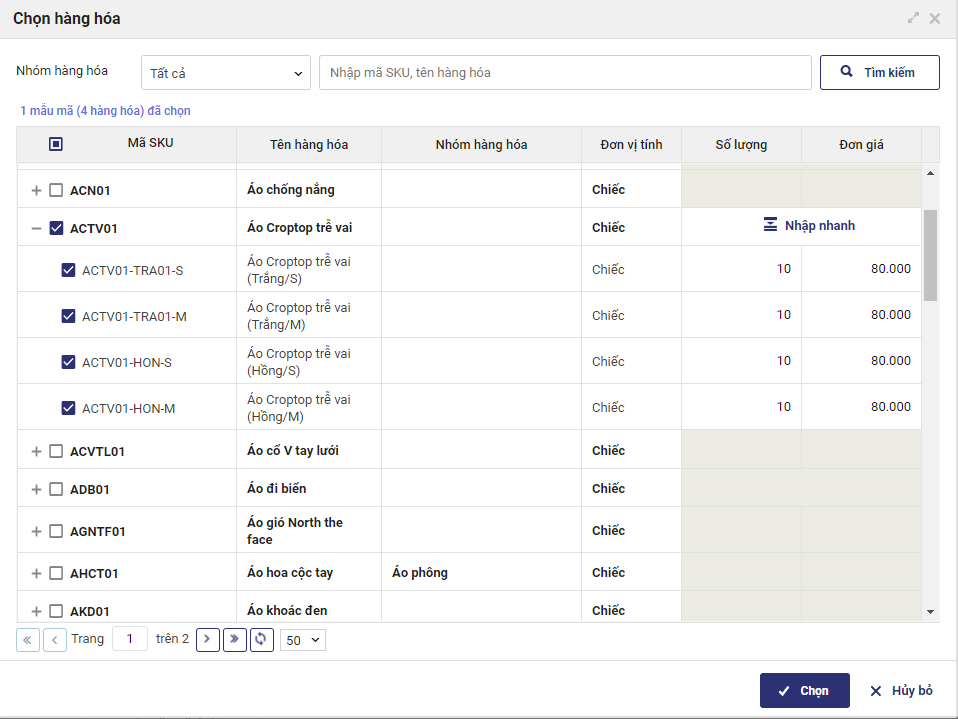Click the expand dialog icon in header
This screenshot has height=719, width=958.
913,18
